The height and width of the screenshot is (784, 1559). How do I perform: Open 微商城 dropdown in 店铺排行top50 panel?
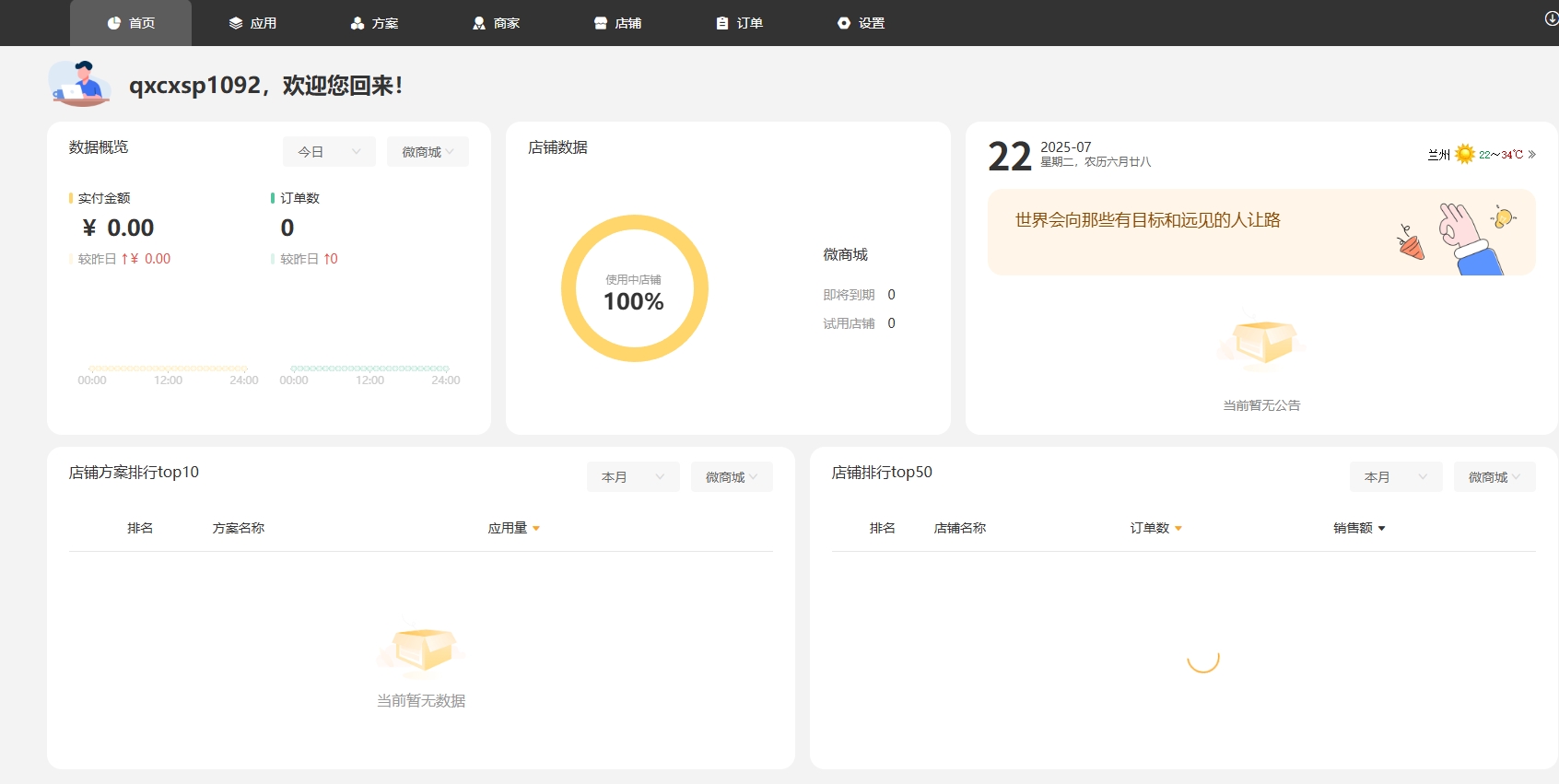click(1495, 477)
